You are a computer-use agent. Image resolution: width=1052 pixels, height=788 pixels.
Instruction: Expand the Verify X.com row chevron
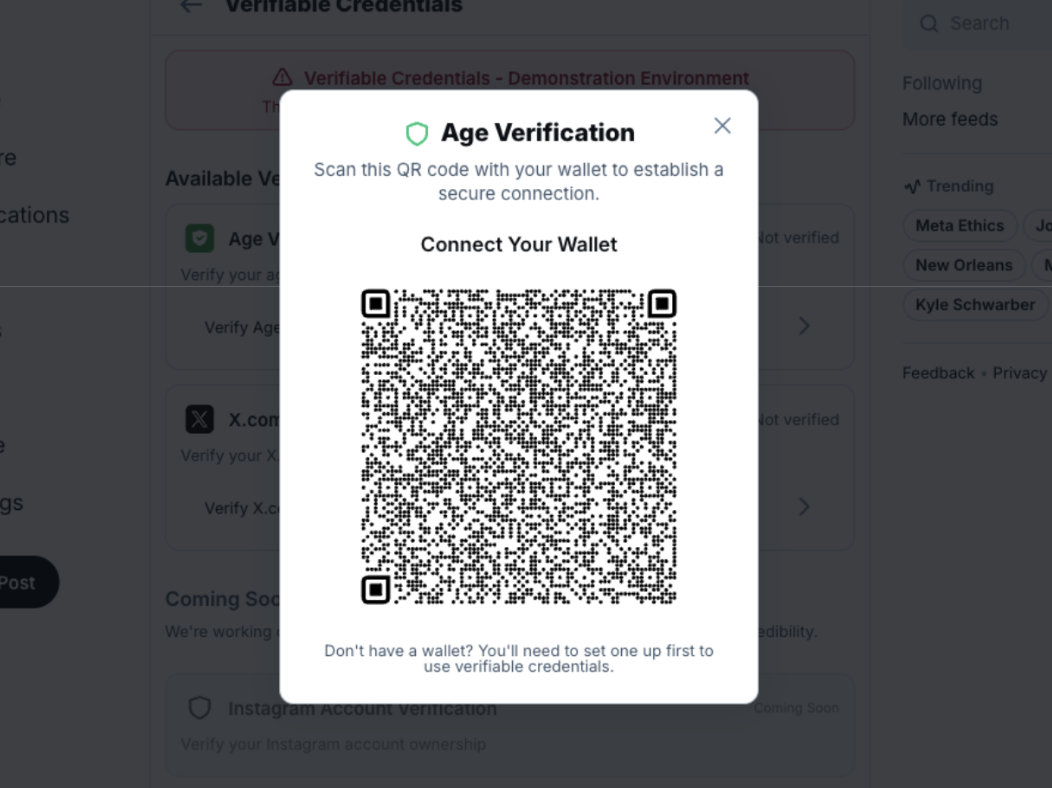click(804, 507)
